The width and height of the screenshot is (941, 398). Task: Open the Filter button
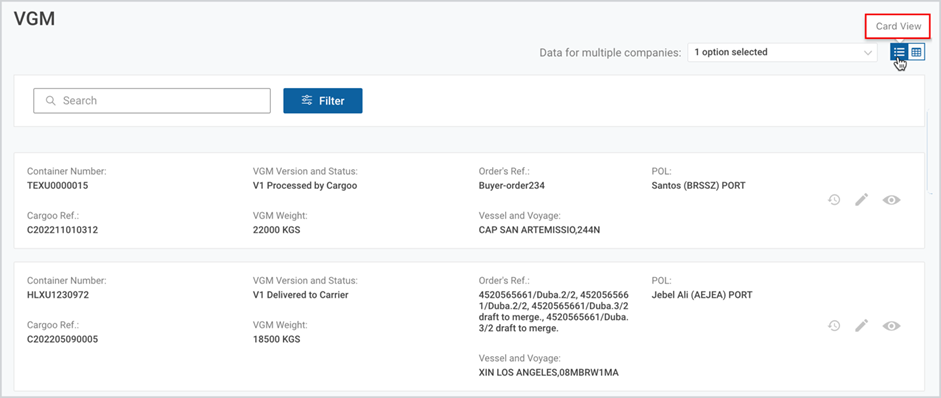[x=323, y=101]
